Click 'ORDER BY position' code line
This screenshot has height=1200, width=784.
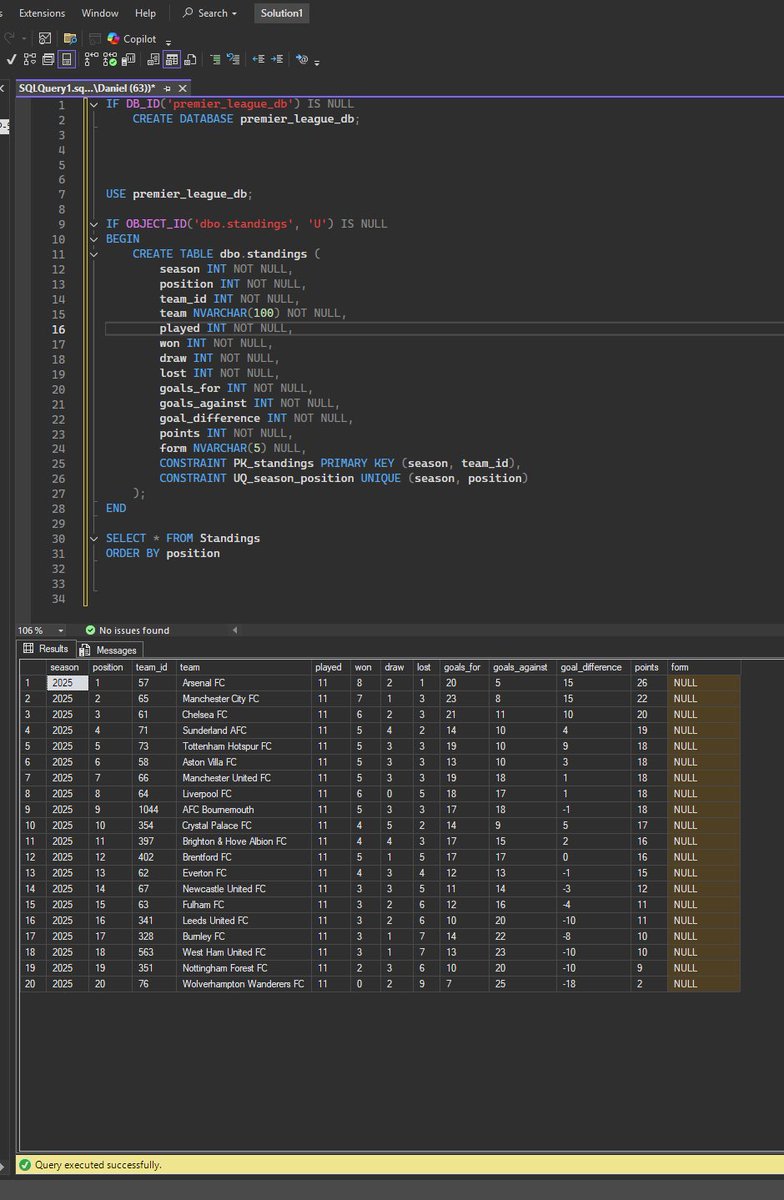pos(163,553)
